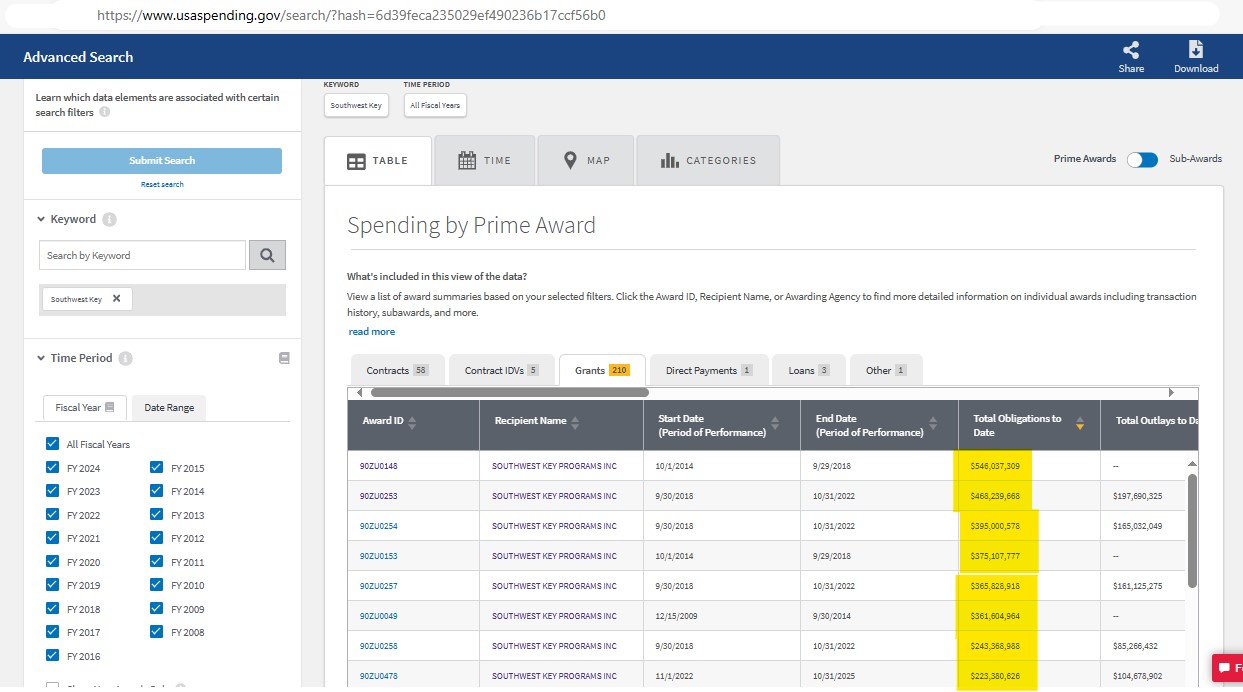The height and width of the screenshot is (692, 1243).
Task: Uncheck FY 2022 checkbox
Action: pyautogui.click(x=52, y=515)
